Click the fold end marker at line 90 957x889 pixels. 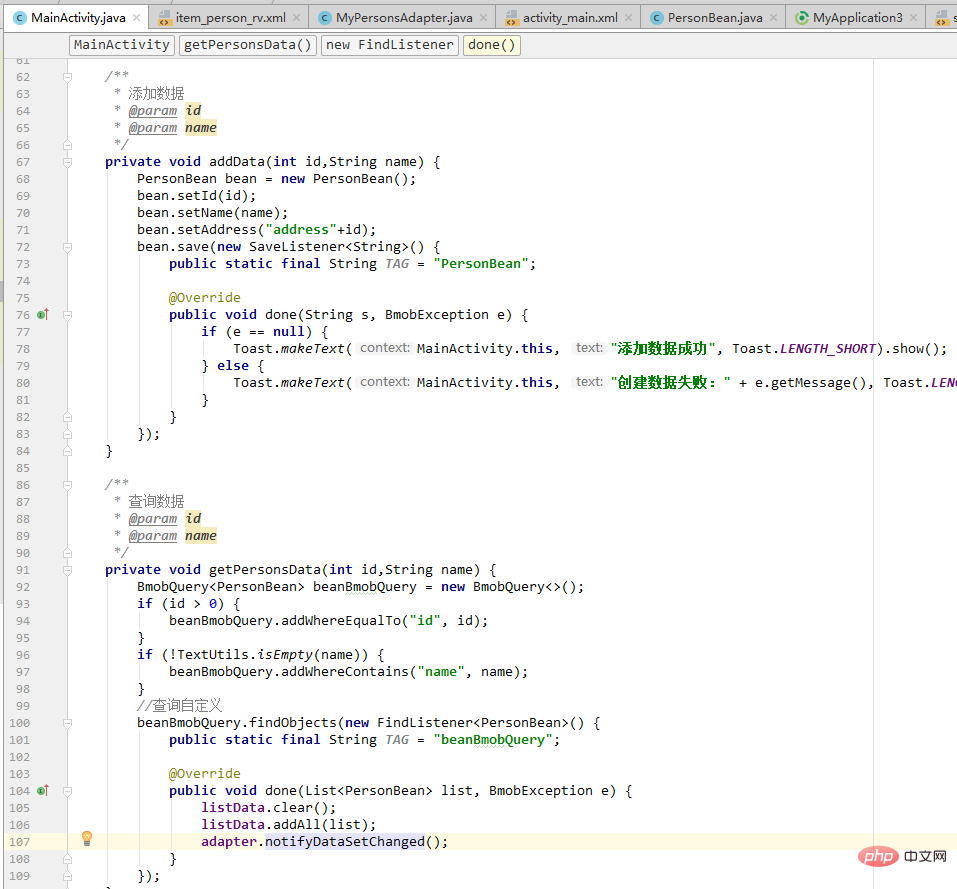point(68,553)
